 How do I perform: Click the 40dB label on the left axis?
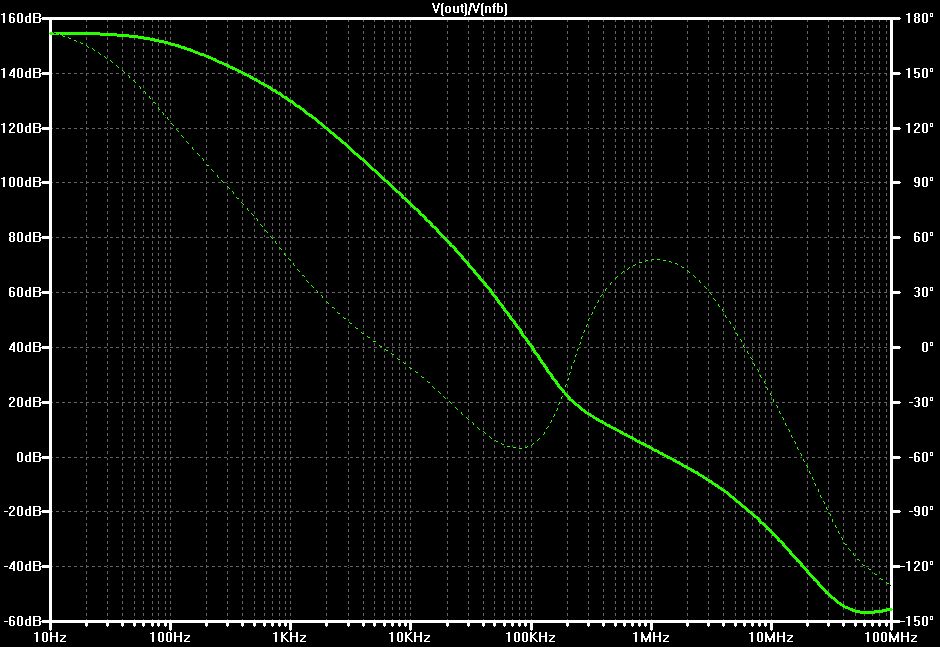coord(25,347)
